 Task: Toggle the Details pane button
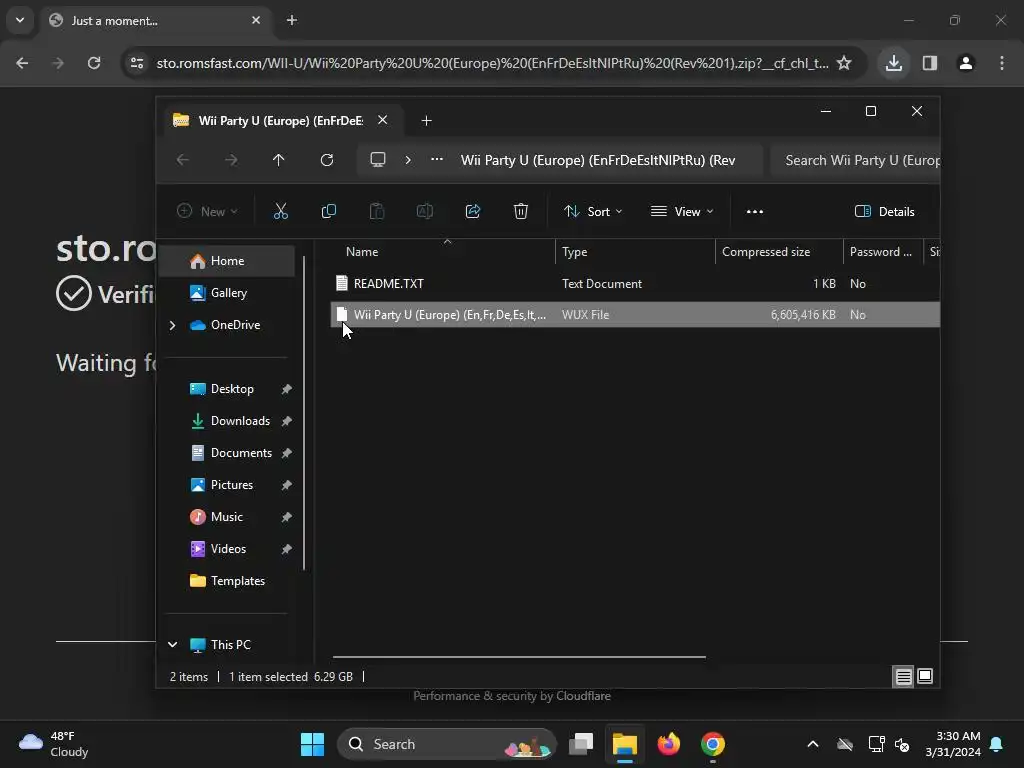[x=885, y=211]
